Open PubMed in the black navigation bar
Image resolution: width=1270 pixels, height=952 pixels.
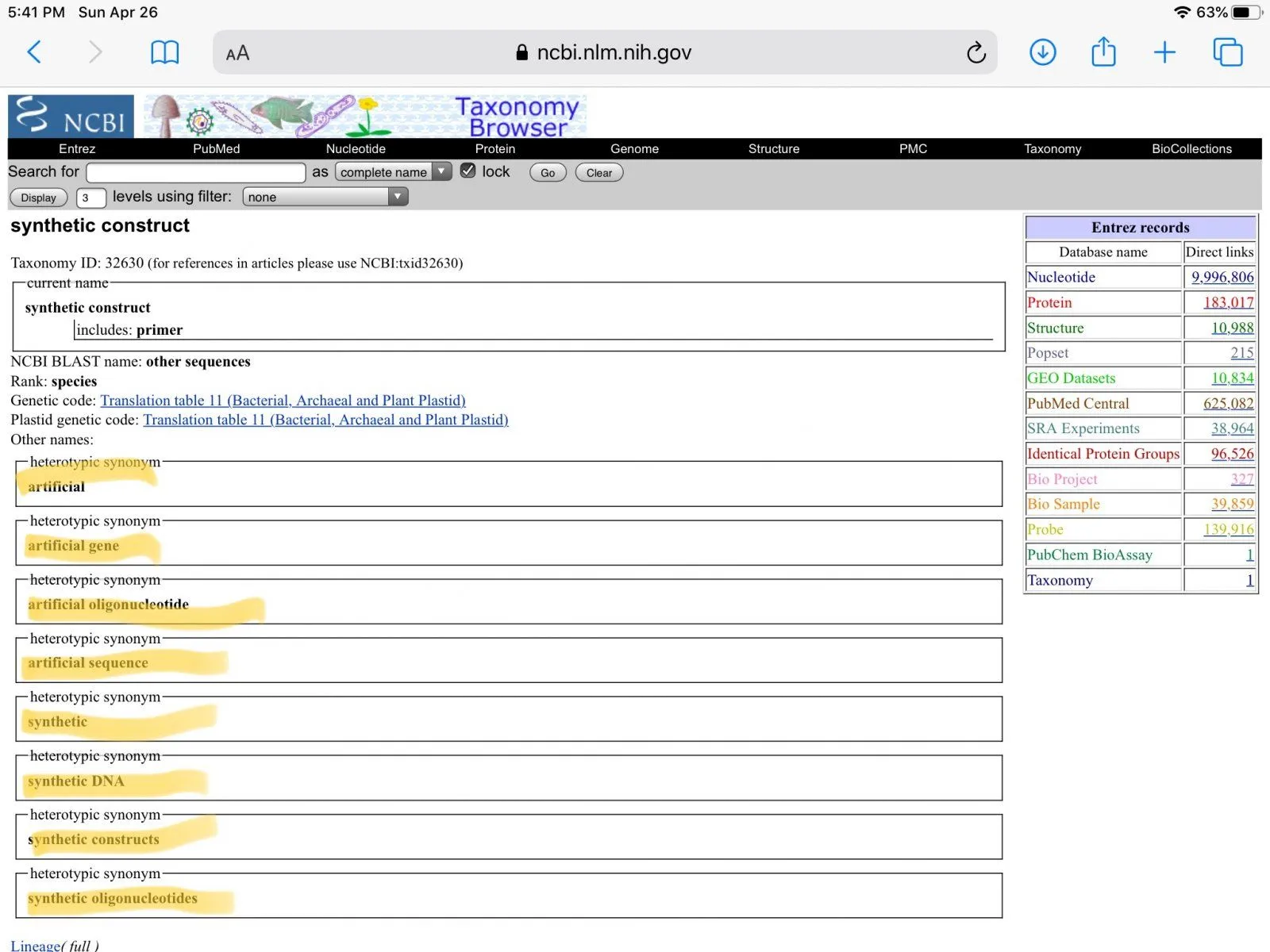pos(216,149)
